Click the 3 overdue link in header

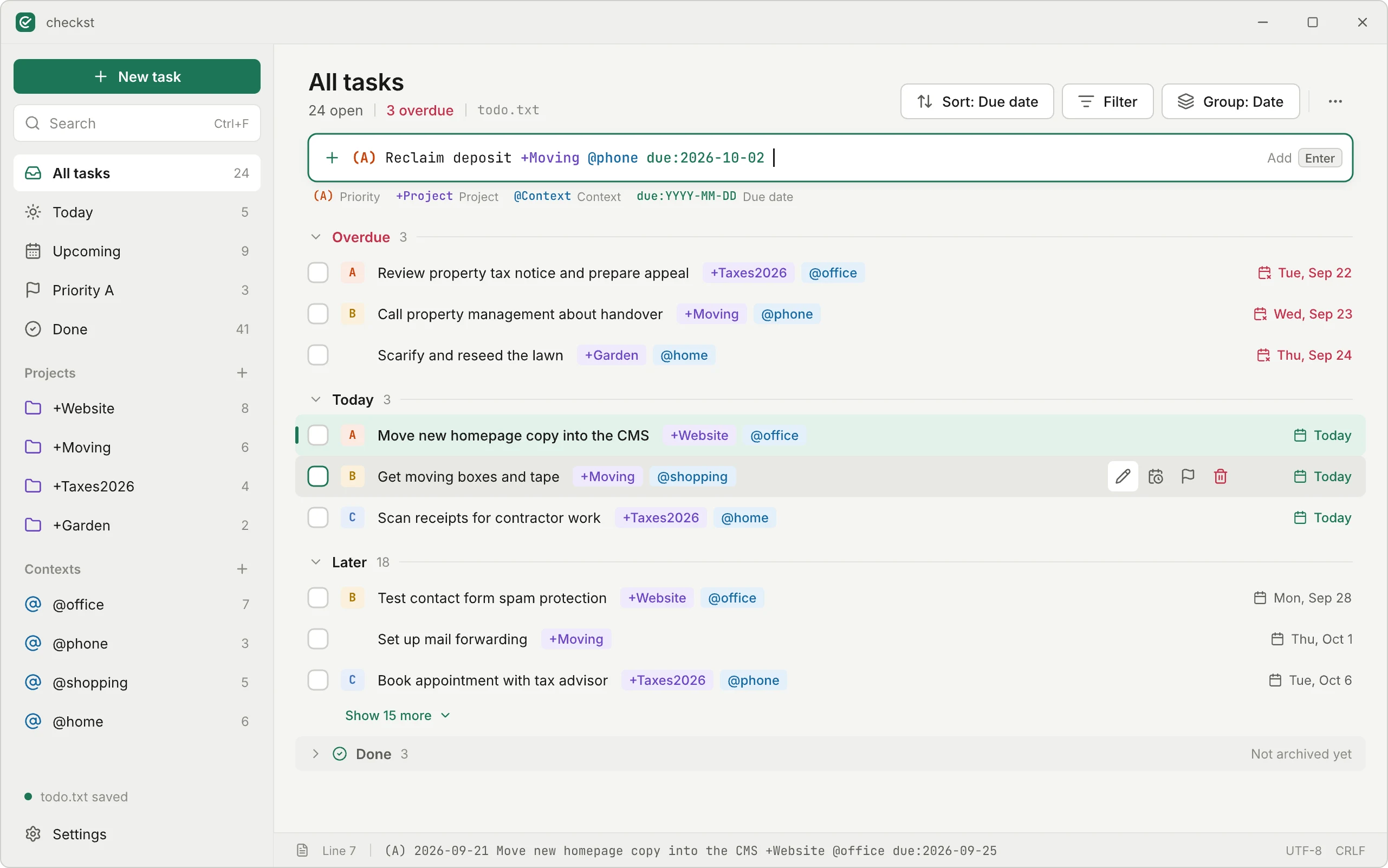click(420, 110)
